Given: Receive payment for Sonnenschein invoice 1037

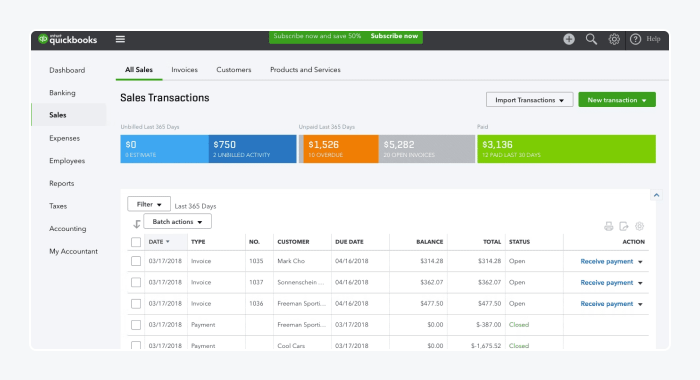Looking at the screenshot, I should [x=607, y=282].
